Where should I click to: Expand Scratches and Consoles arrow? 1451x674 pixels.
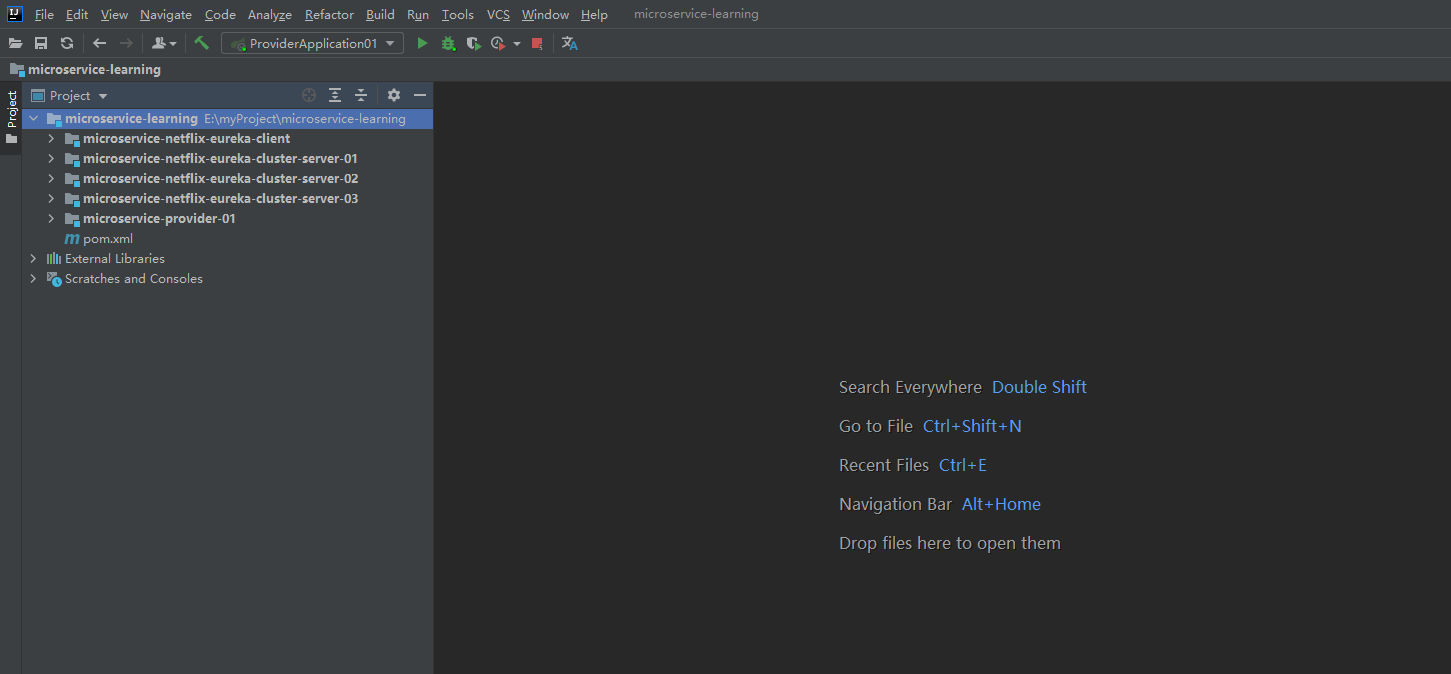[34, 278]
